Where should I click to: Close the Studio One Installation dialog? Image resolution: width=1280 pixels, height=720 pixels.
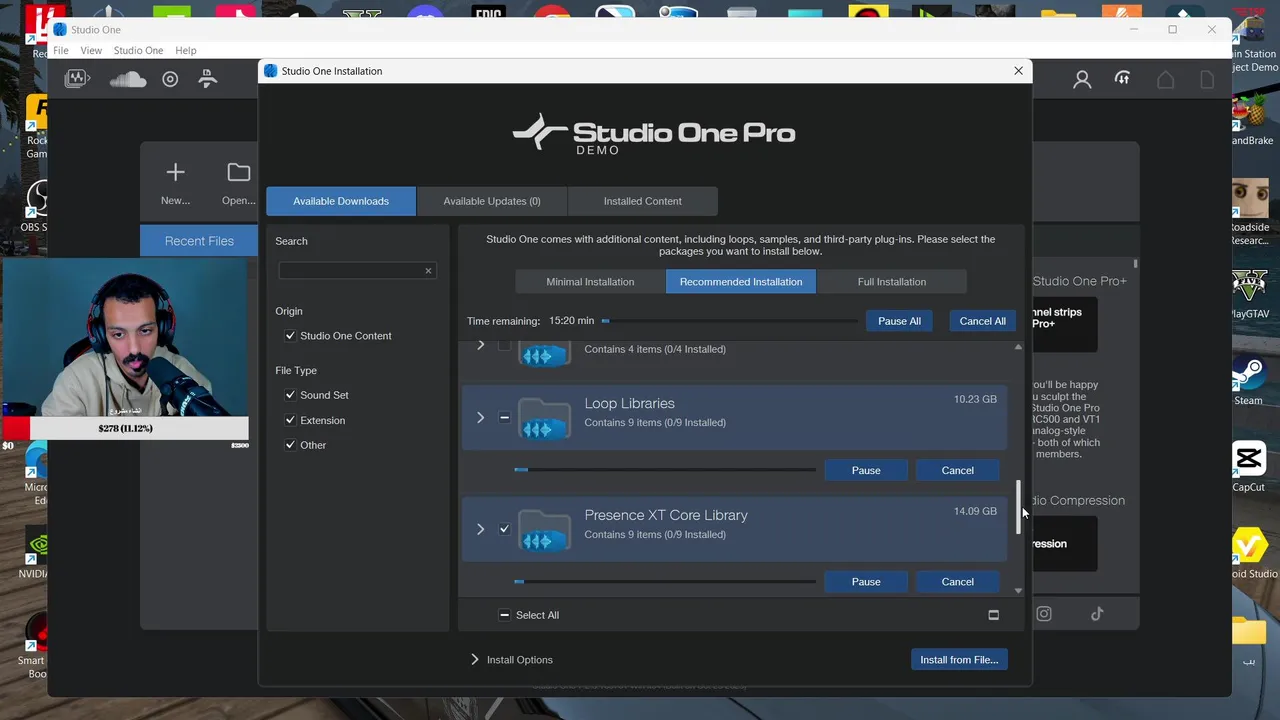1018,71
